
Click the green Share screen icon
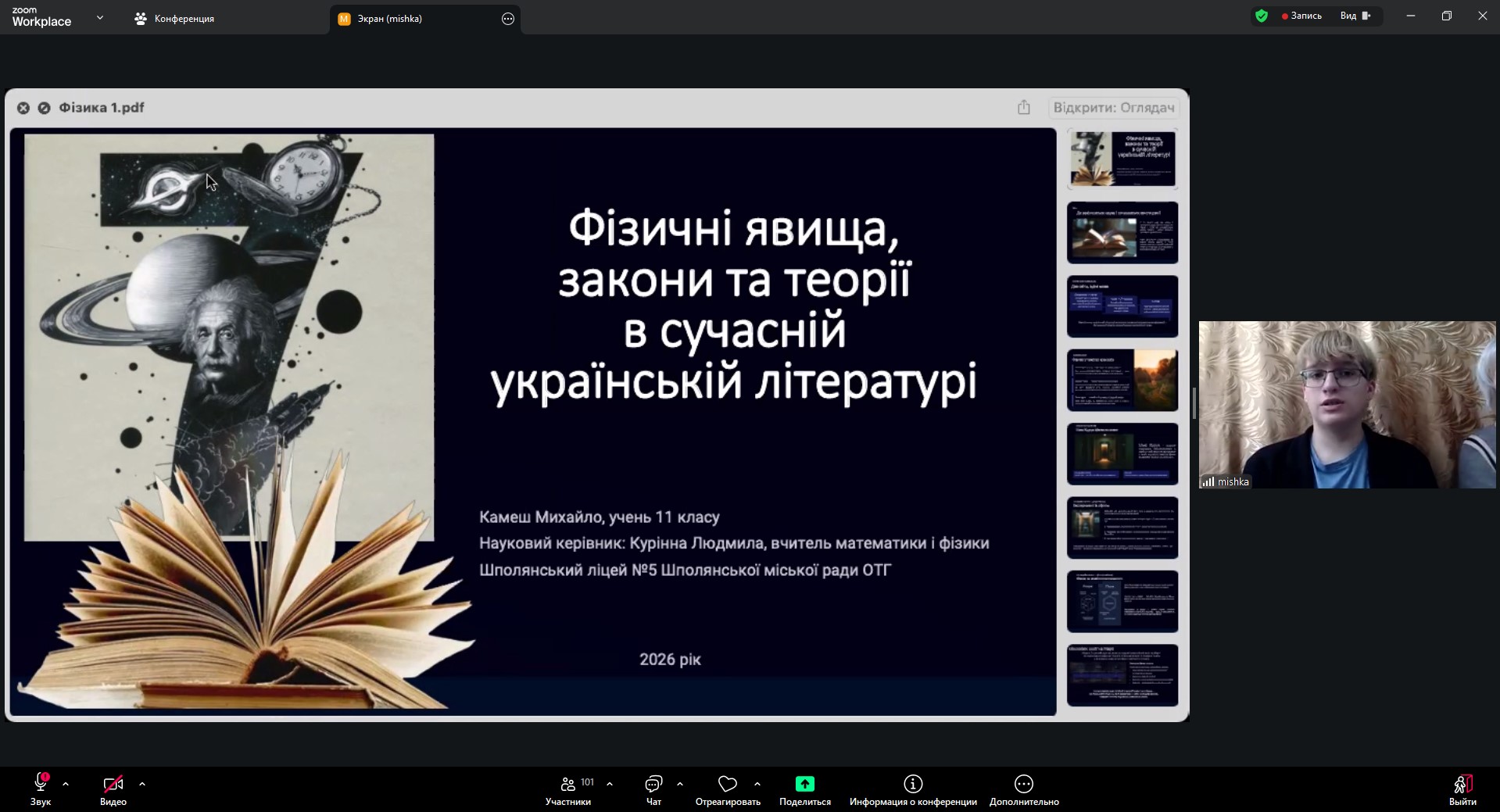[804, 784]
